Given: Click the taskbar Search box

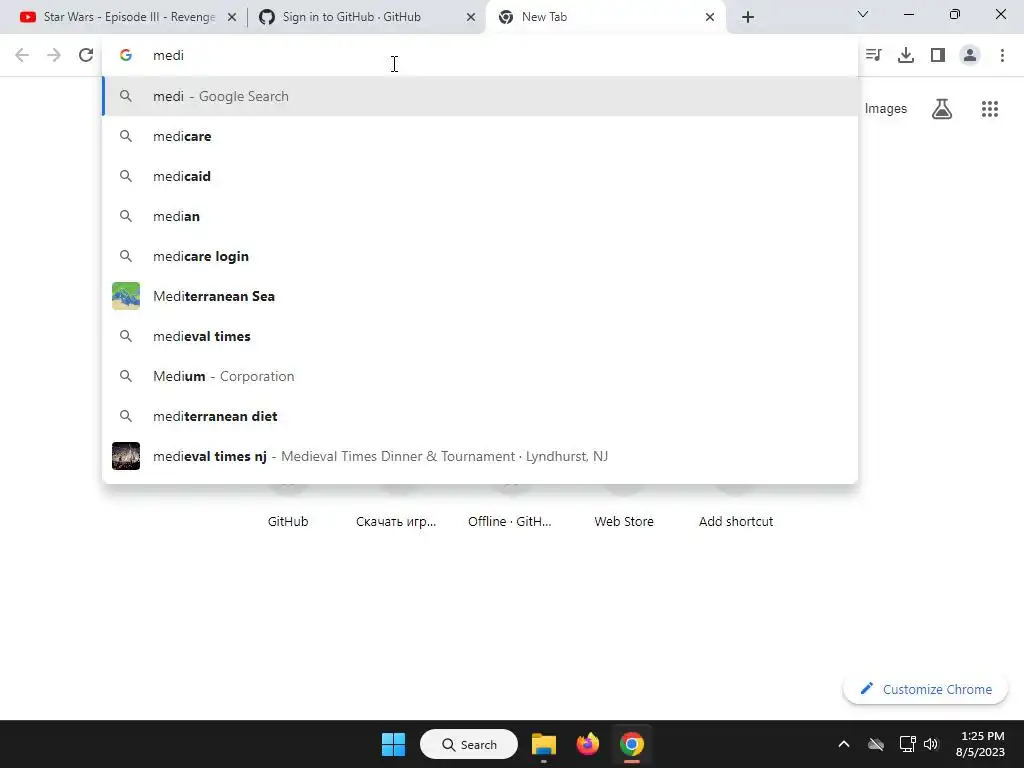Looking at the screenshot, I should [469, 744].
